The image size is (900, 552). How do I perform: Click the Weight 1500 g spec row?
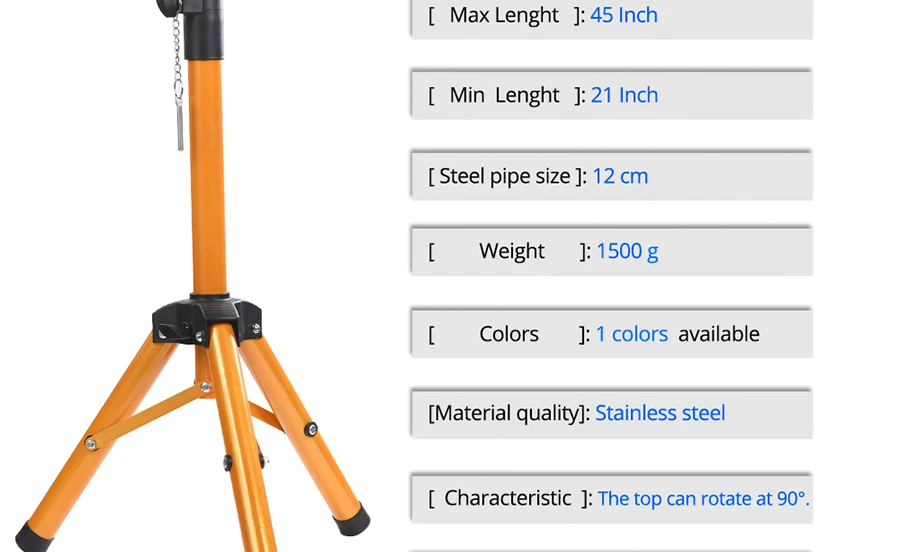click(x=612, y=251)
